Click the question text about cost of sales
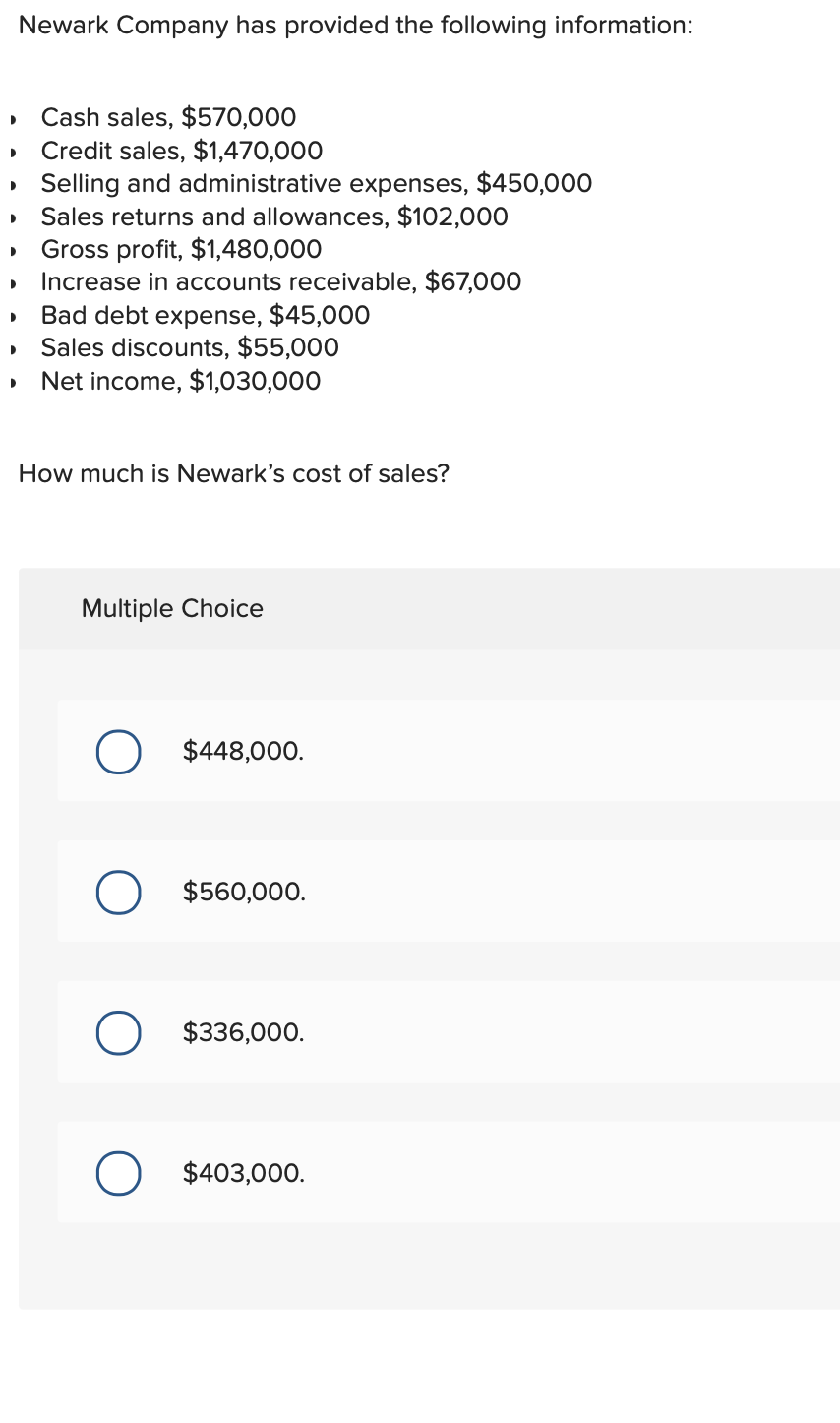This screenshot has width=840, height=1423. [234, 473]
